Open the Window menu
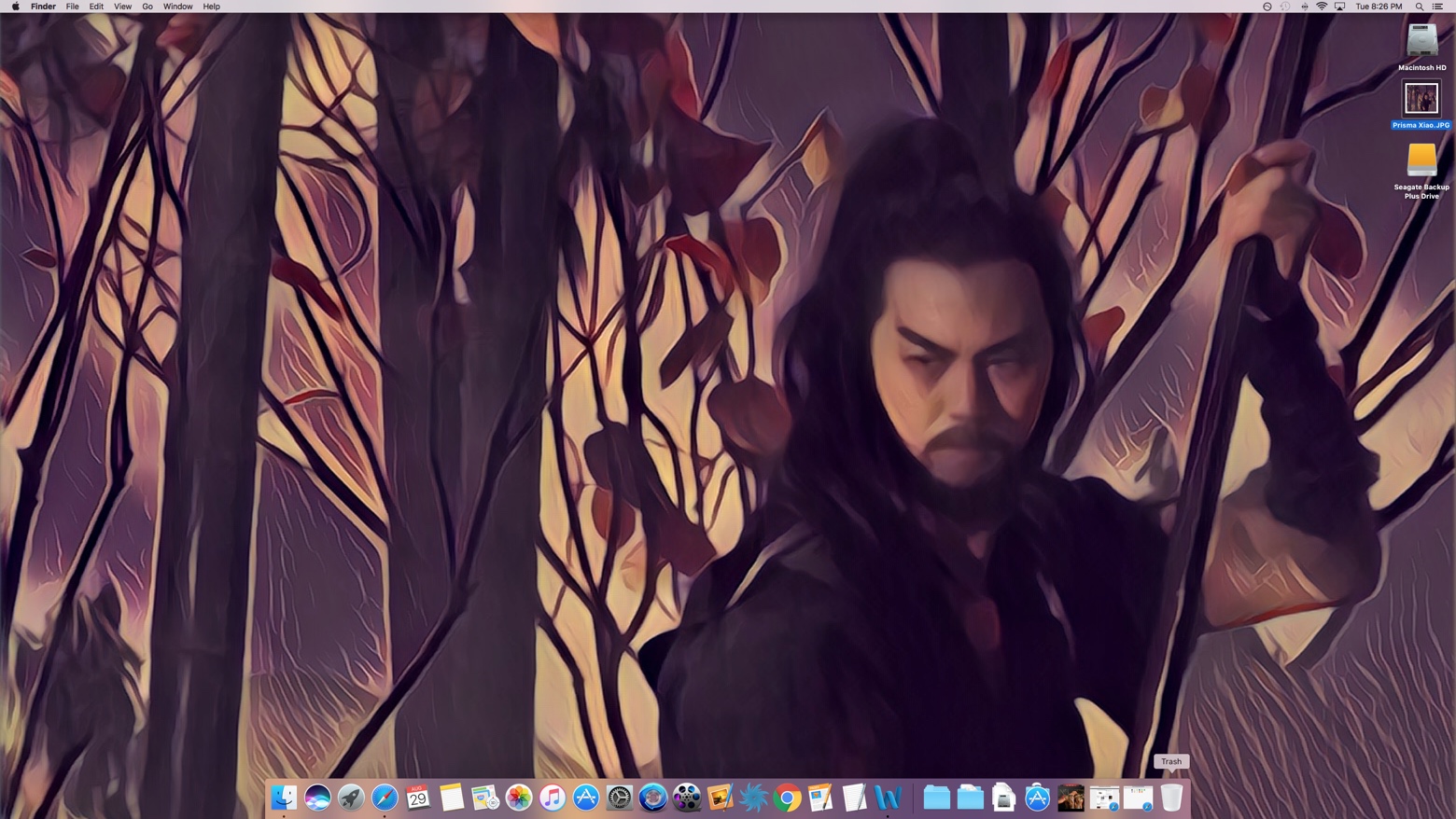1456x819 pixels. pos(177,7)
